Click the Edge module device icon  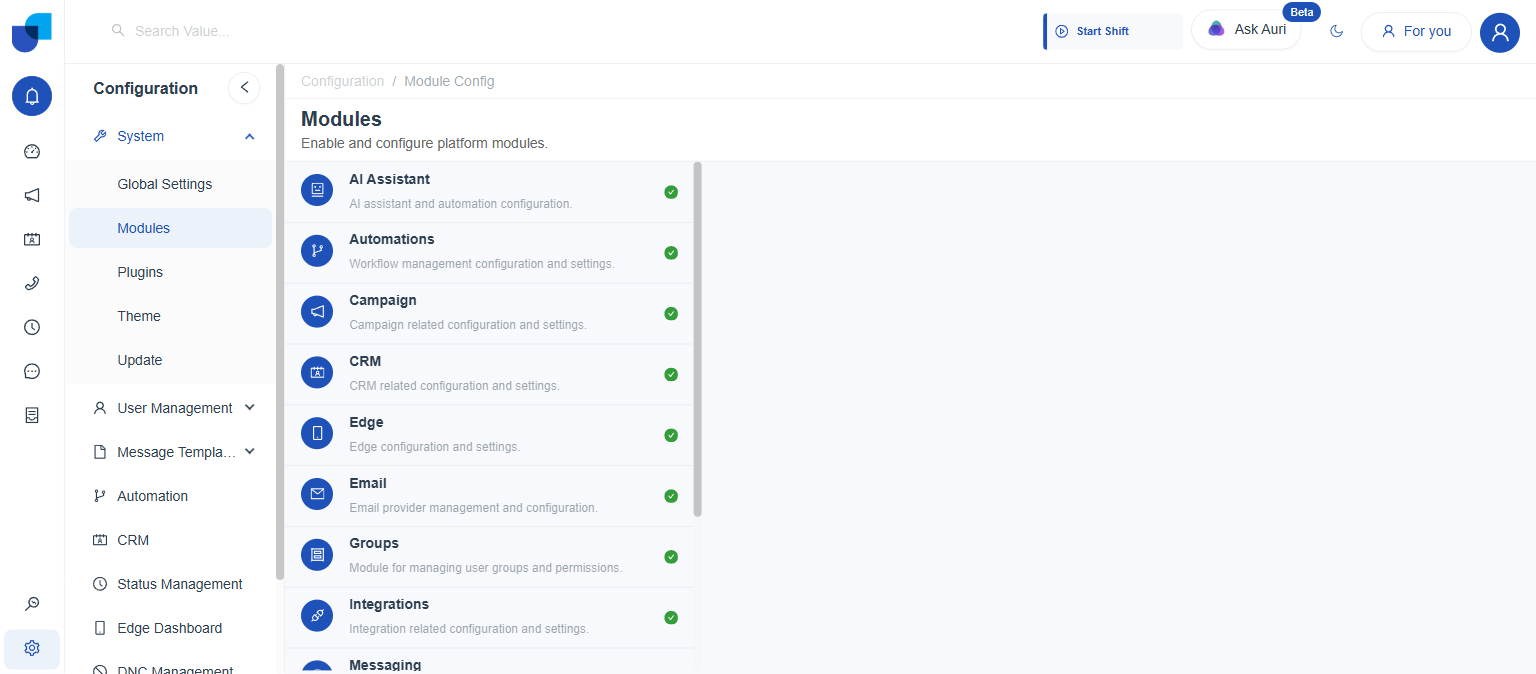click(x=317, y=434)
